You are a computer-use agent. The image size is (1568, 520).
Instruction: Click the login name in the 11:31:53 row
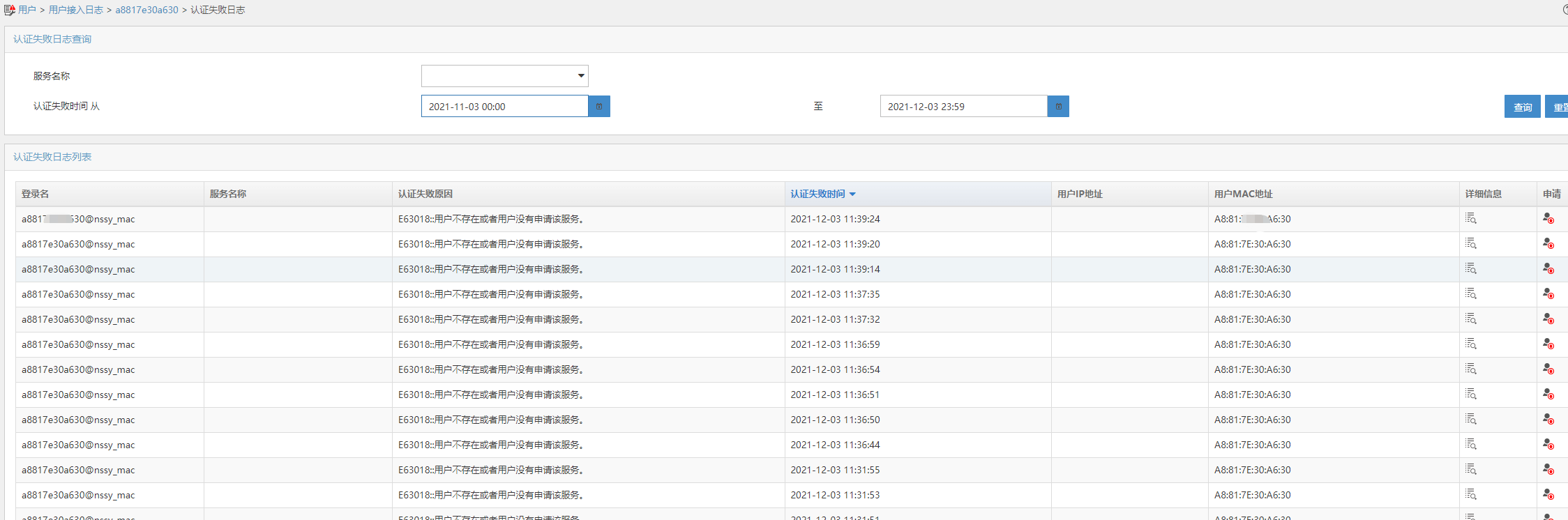[78, 495]
